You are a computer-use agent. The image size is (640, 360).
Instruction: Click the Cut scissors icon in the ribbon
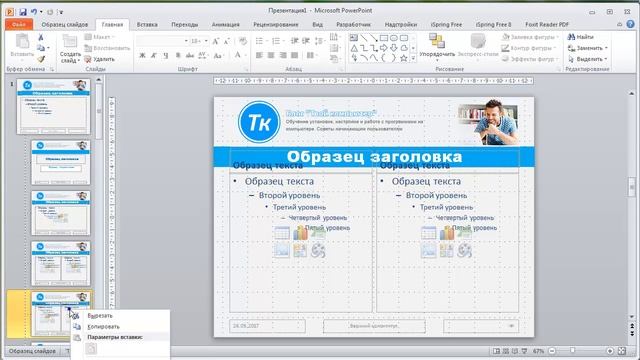(40, 37)
